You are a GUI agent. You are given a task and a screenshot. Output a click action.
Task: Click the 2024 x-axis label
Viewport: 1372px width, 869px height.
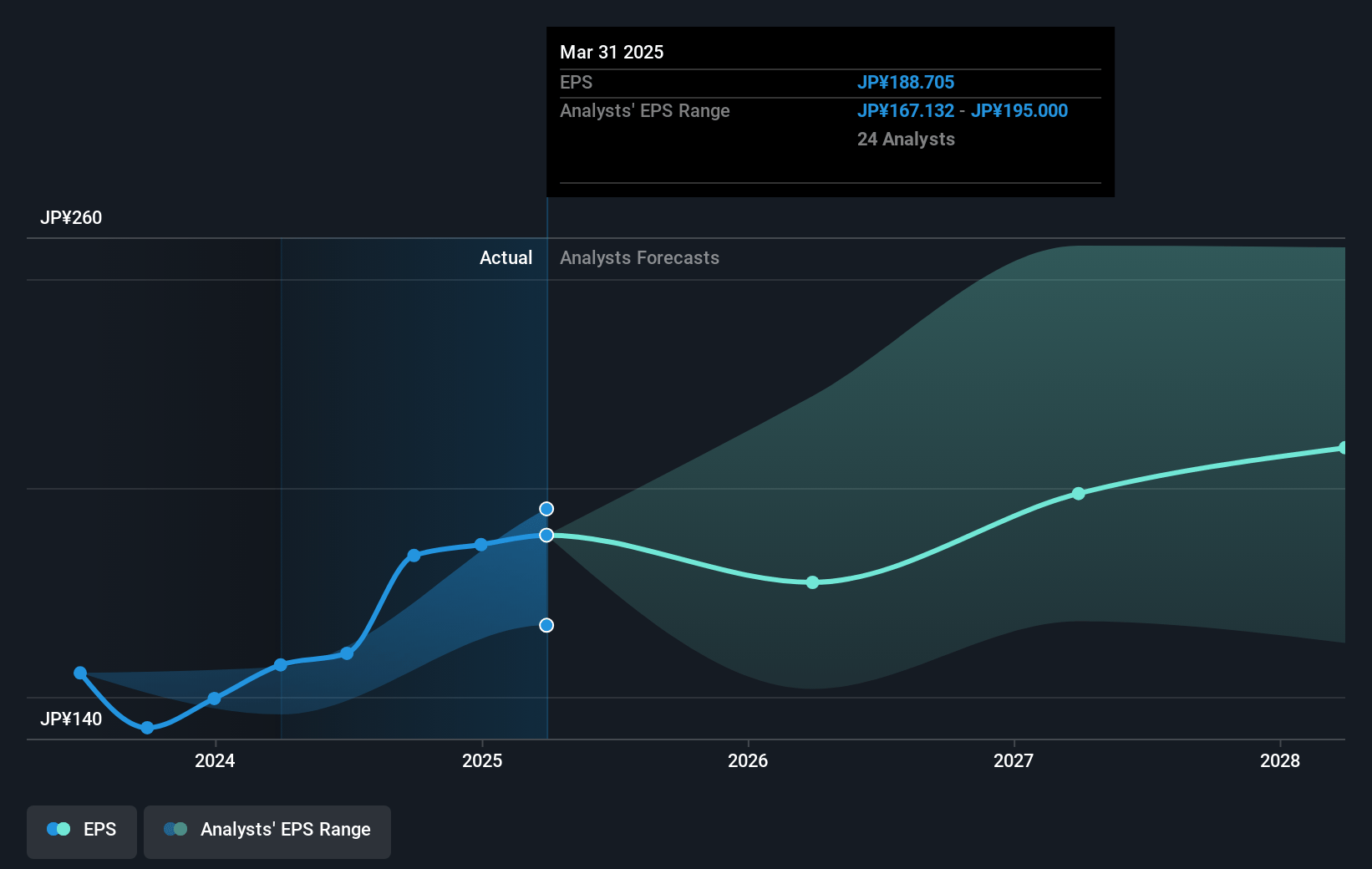215,760
